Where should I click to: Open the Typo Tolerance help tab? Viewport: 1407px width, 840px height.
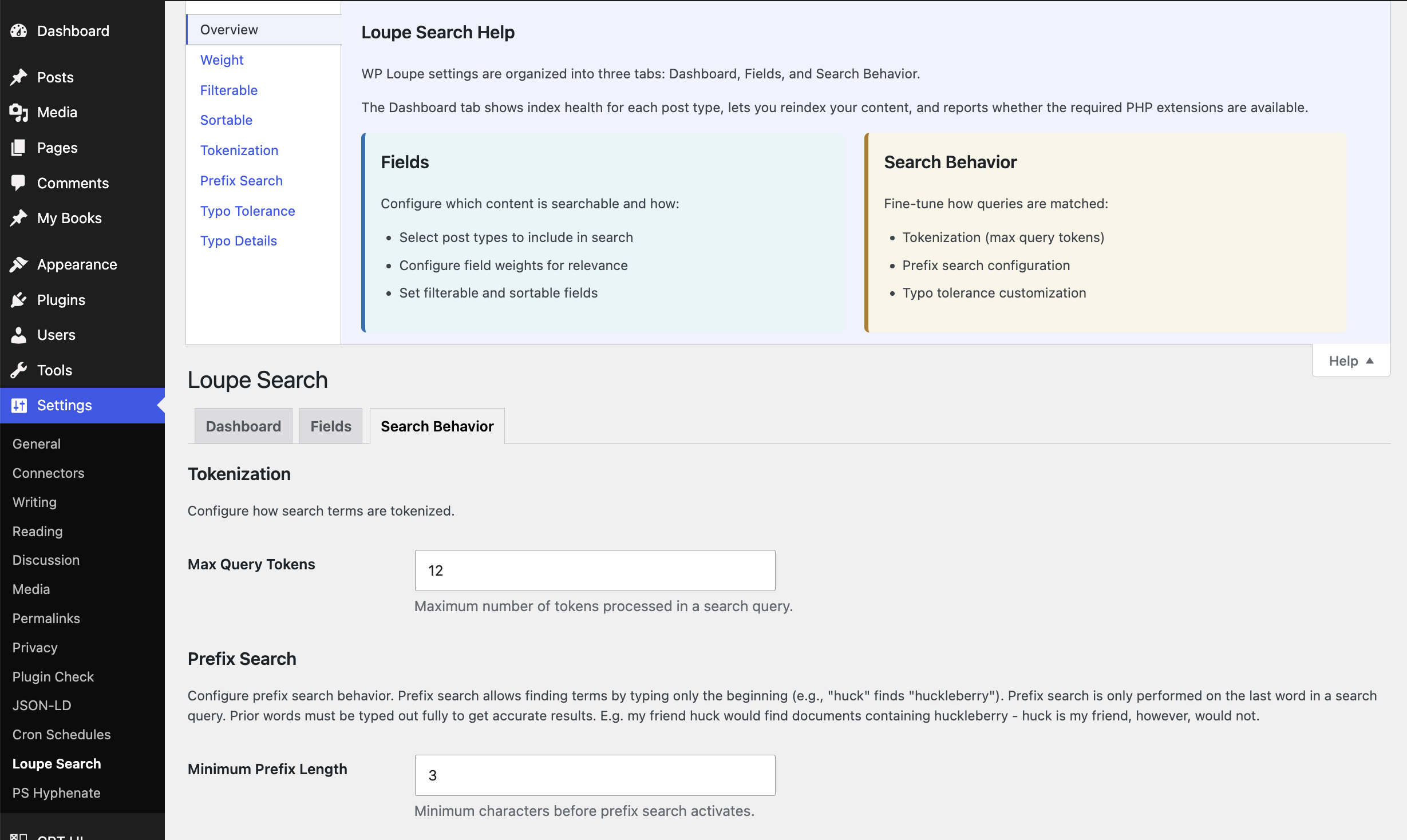[x=247, y=211]
